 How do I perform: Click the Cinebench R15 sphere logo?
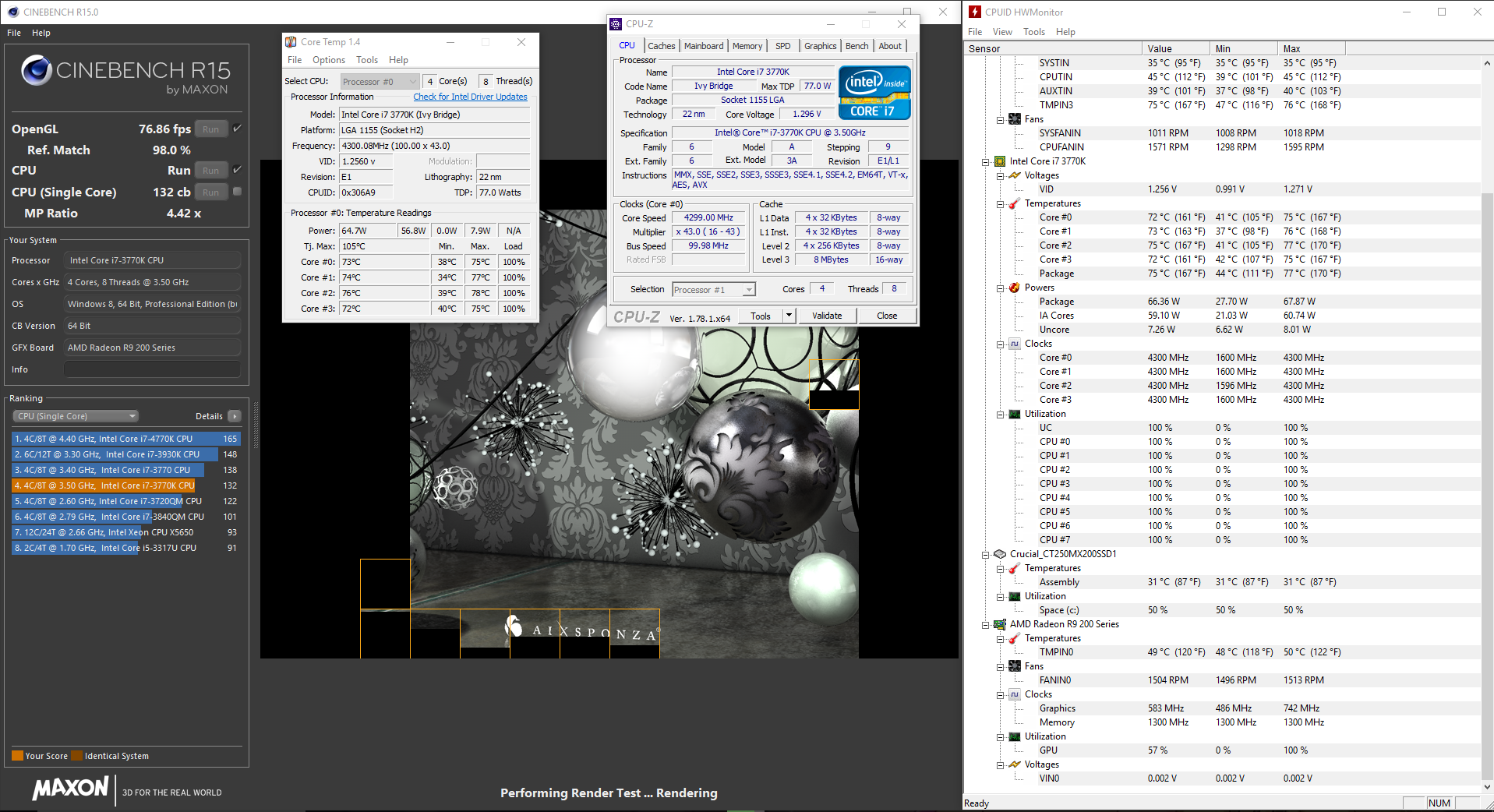[37, 70]
